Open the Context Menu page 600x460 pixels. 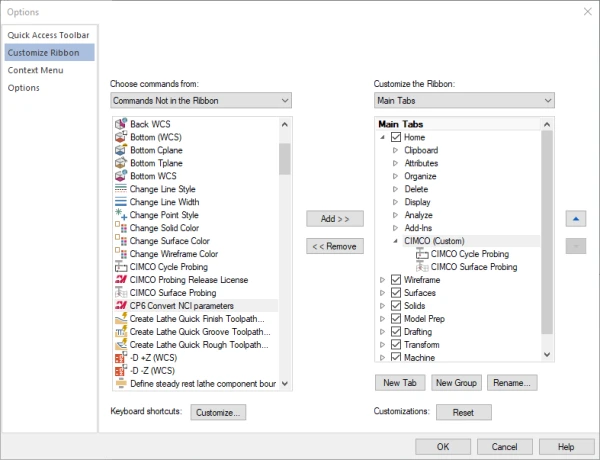[x=37, y=70]
